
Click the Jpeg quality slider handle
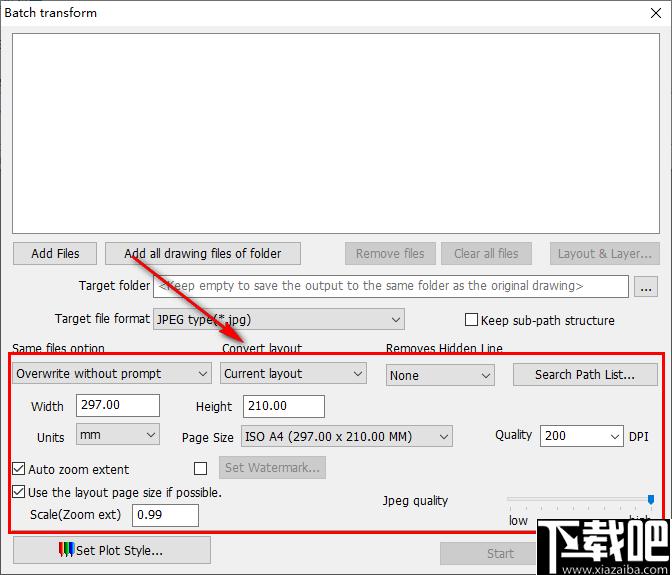pyautogui.click(x=651, y=500)
